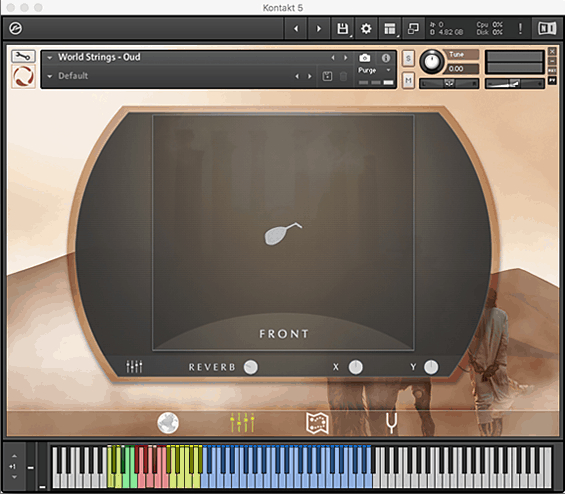The height and width of the screenshot is (494, 565).
Task: Toggle the AUX sends button
Action: 552,71
